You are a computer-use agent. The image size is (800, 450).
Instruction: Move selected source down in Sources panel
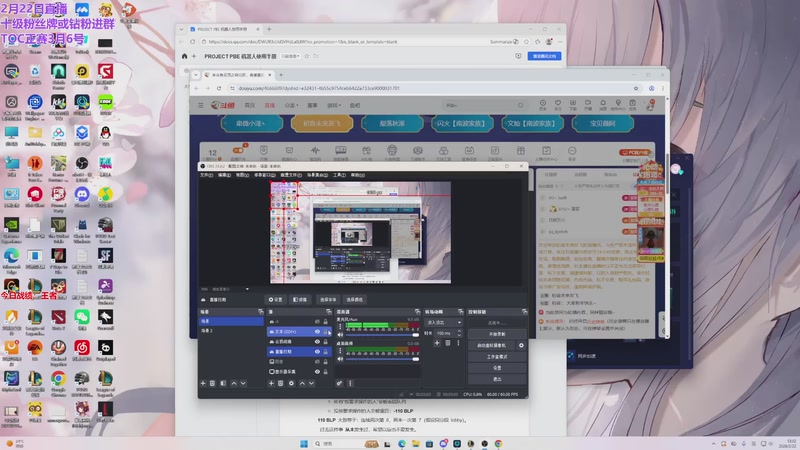click(x=311, y=383)
